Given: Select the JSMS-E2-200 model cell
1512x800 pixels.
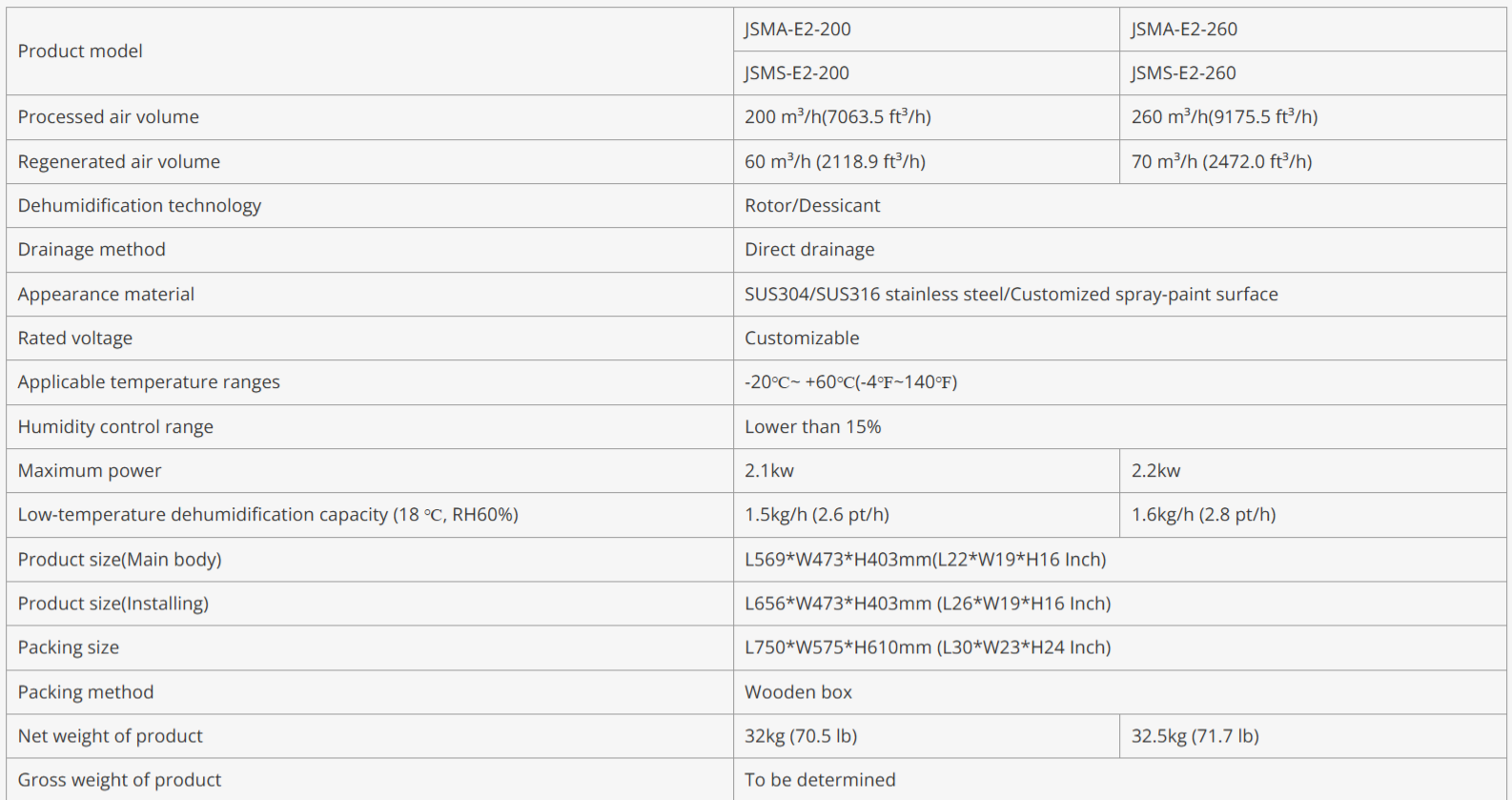Looking at the screenshot, I should tap(797, 73).
